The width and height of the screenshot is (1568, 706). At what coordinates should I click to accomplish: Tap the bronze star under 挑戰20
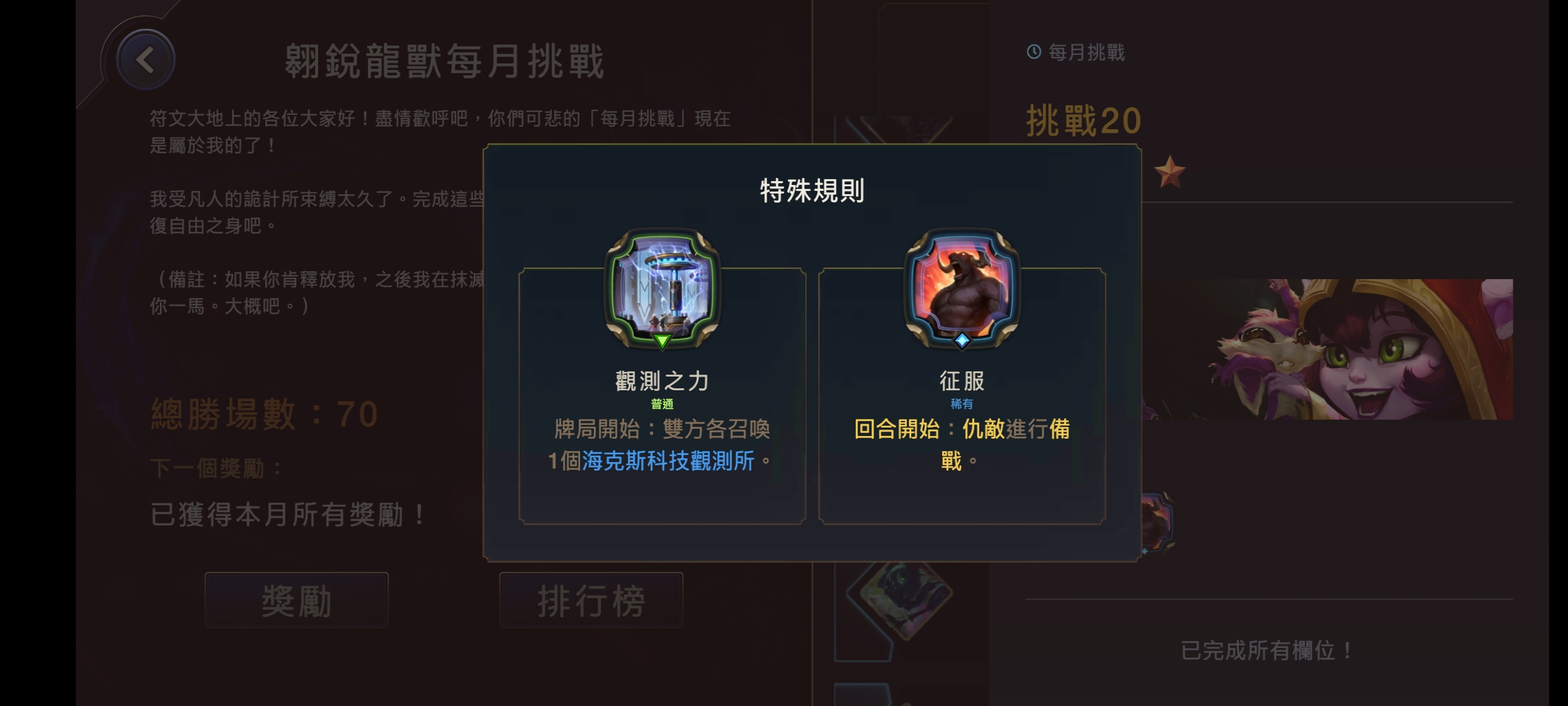[x=1169, y=172]
